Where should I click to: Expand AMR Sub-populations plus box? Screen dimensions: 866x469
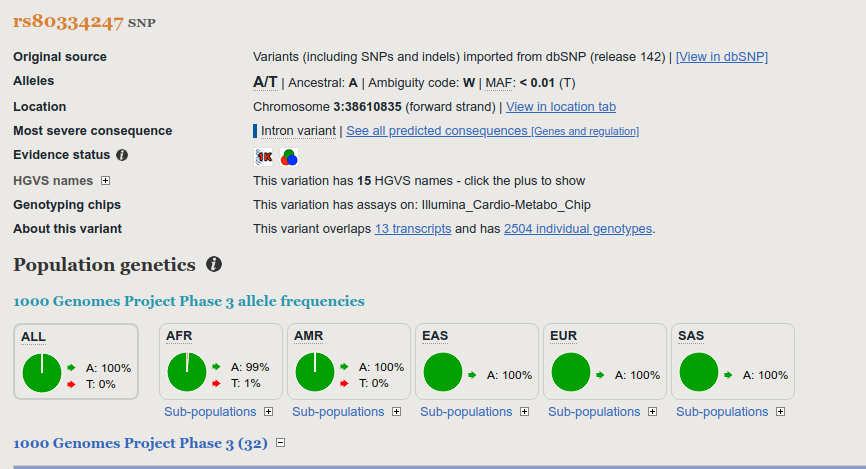397,412
